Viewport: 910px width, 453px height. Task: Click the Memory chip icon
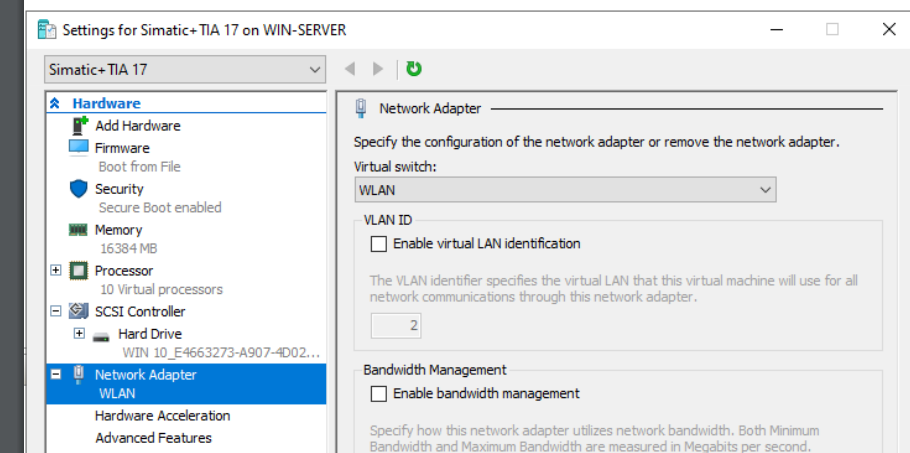pyautogui.click(x=78, y=230)
